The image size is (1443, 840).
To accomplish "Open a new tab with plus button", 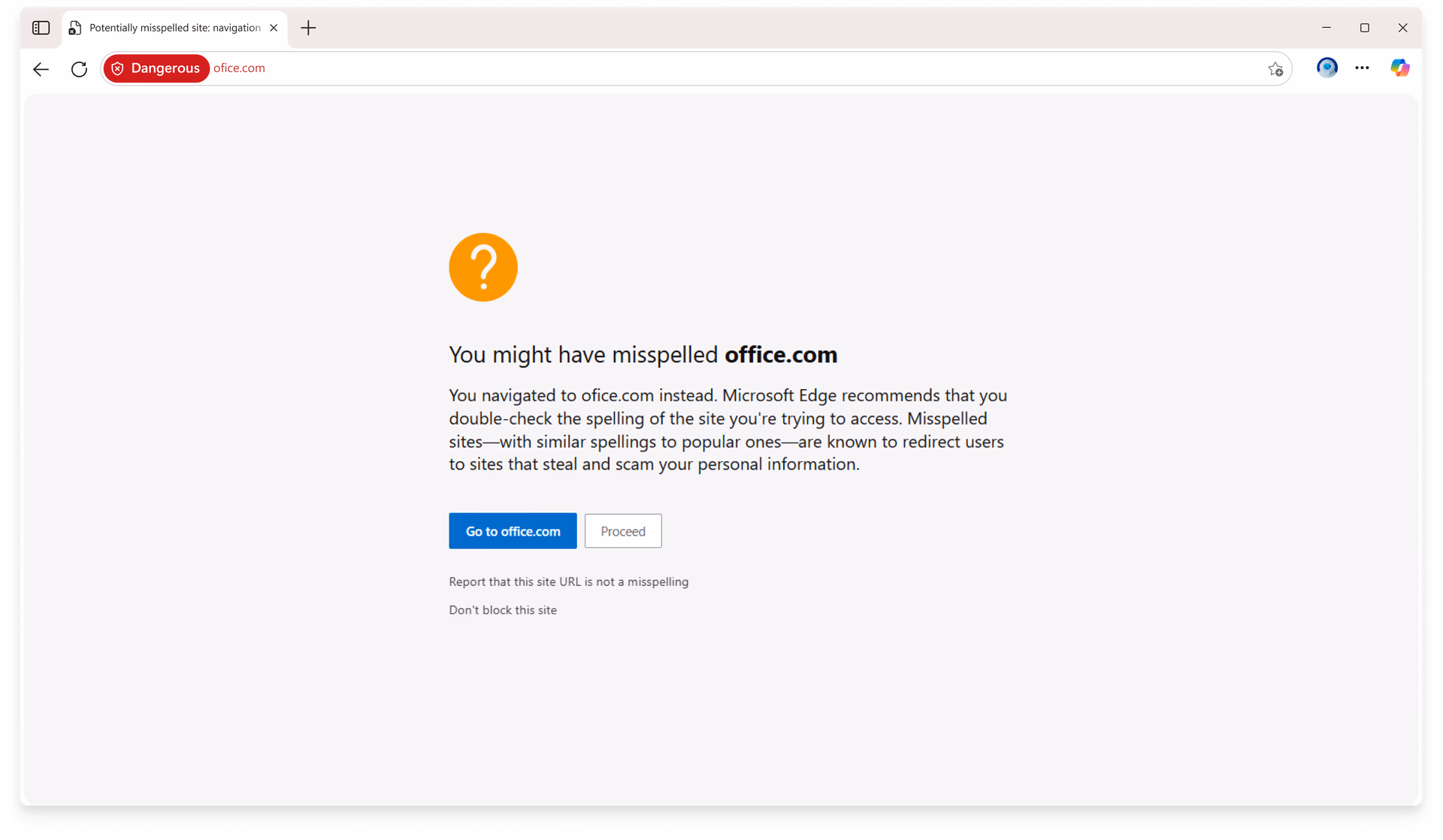I will click(308, 28).
